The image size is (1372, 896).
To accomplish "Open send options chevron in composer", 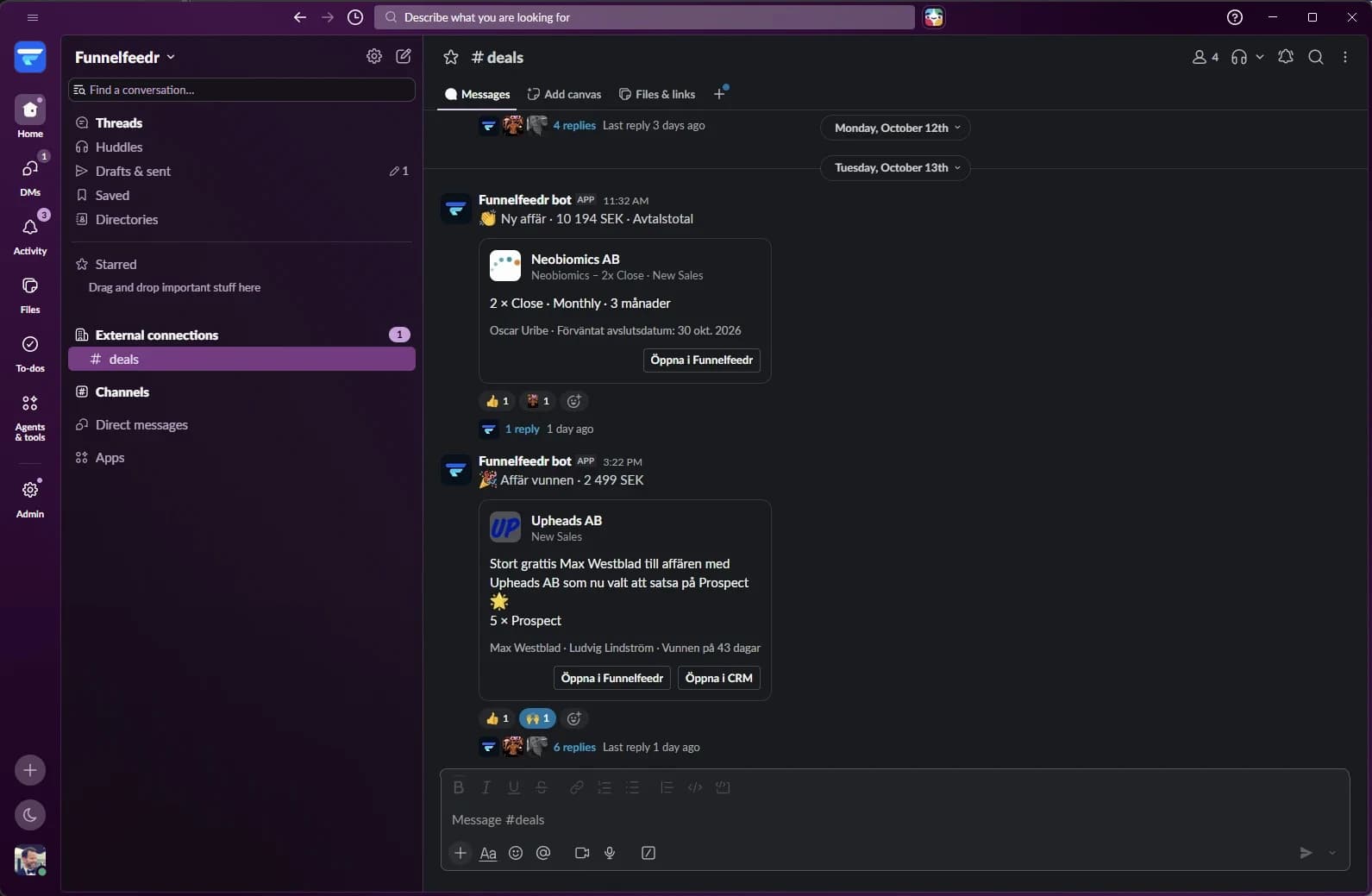I will pos(1332,853).
